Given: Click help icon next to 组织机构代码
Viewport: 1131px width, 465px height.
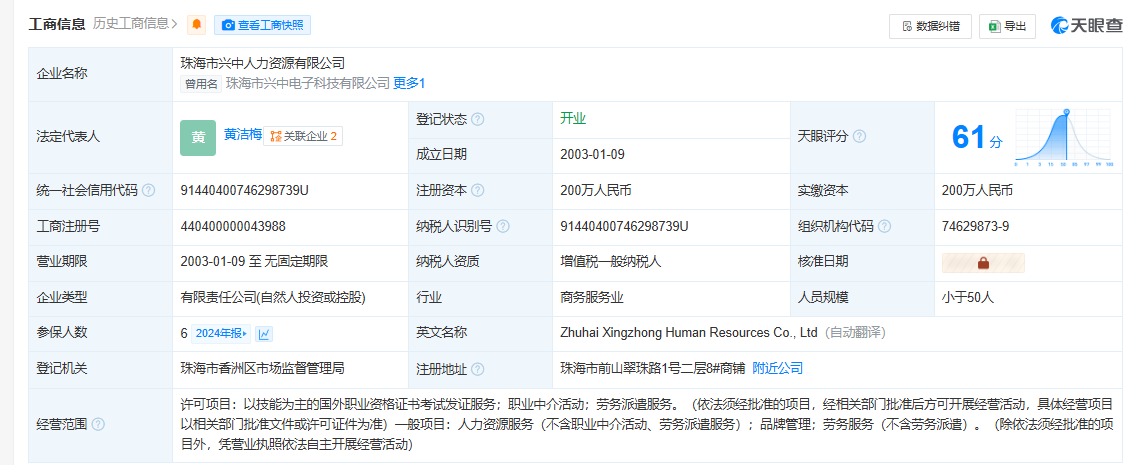Looking at the screenshot, I should coord(884,226).
